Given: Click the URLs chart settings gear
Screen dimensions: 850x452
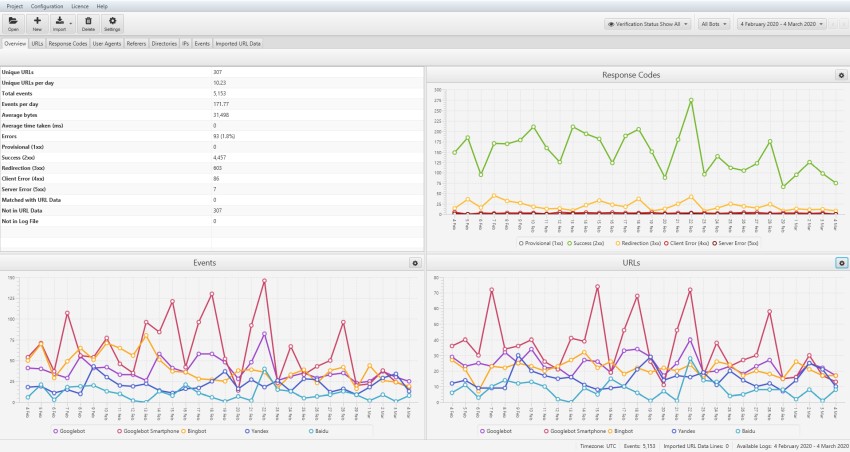Looking at the screenshot, I should [841, 263].
